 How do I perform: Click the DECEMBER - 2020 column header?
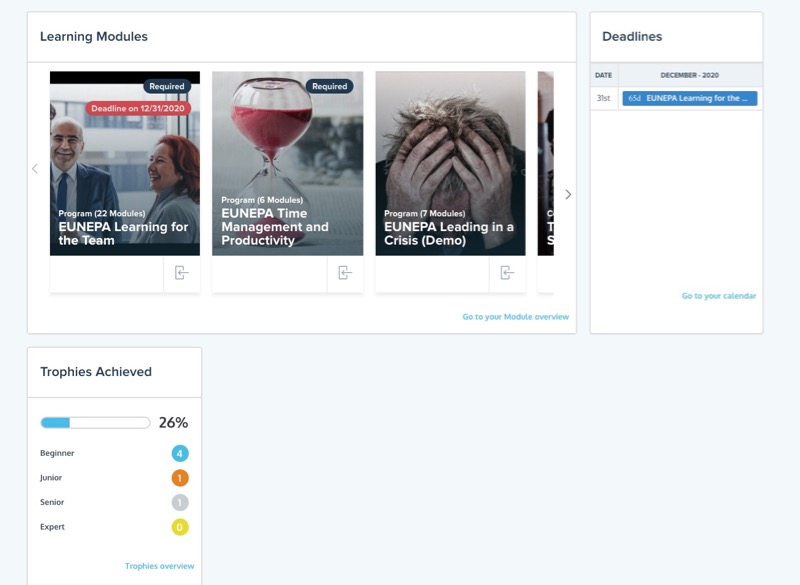[x=690, y=75]
